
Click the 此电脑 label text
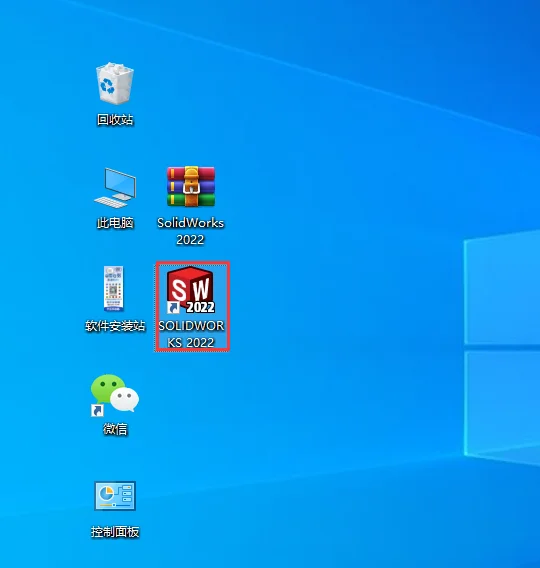coord(115,223)
